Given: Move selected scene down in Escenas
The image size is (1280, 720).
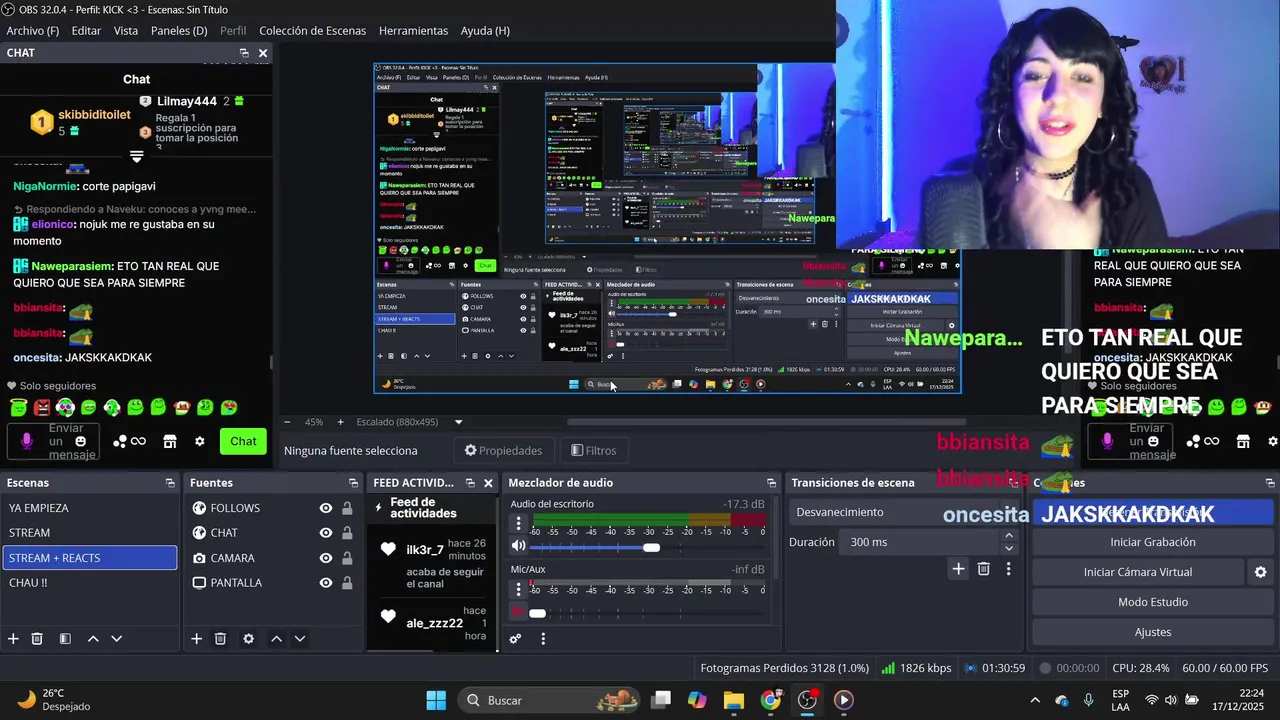Looking at the screenshot, I should pyautogui.click(x=116, y=639).
